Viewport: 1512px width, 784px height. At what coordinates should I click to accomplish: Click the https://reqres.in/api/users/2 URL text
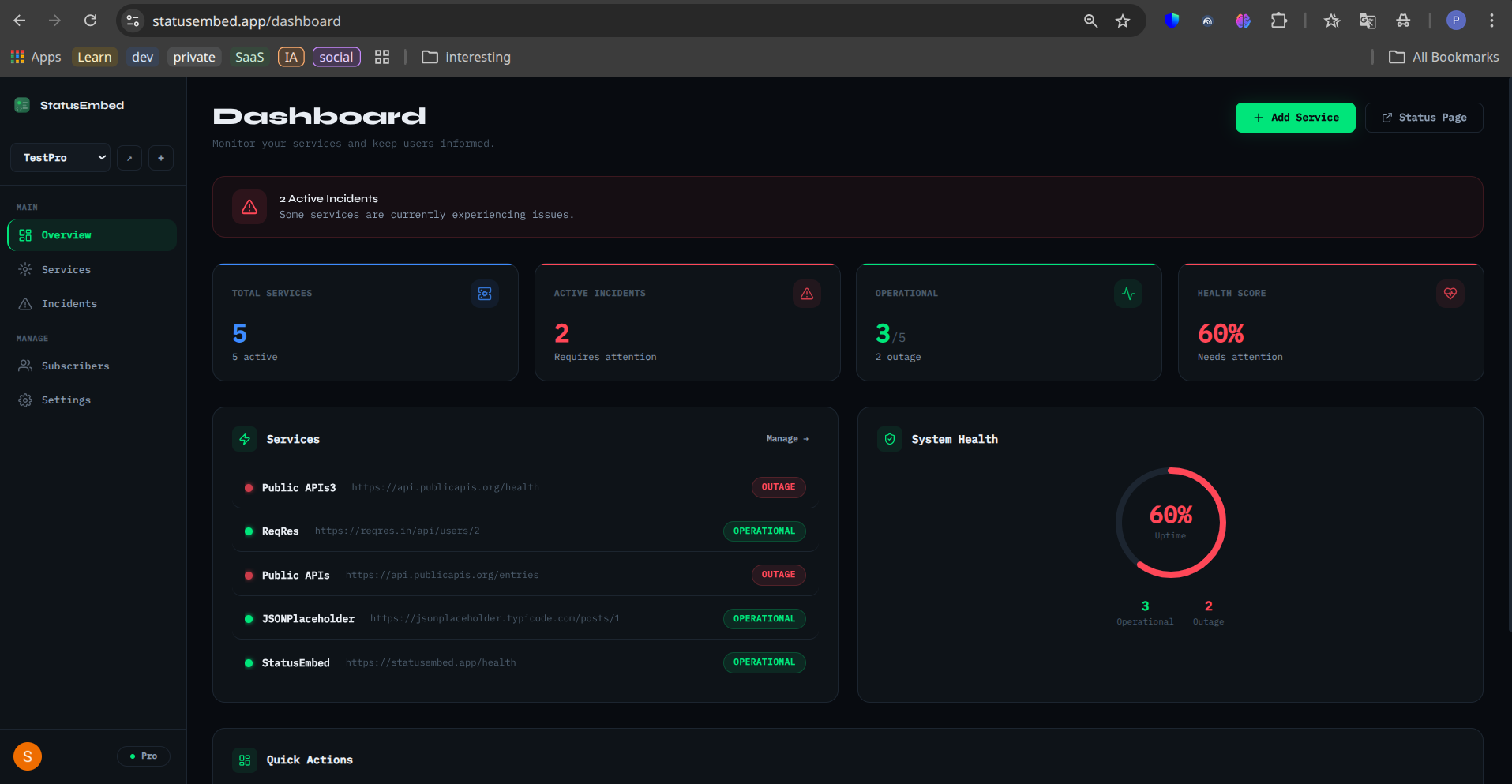point(397,531)
